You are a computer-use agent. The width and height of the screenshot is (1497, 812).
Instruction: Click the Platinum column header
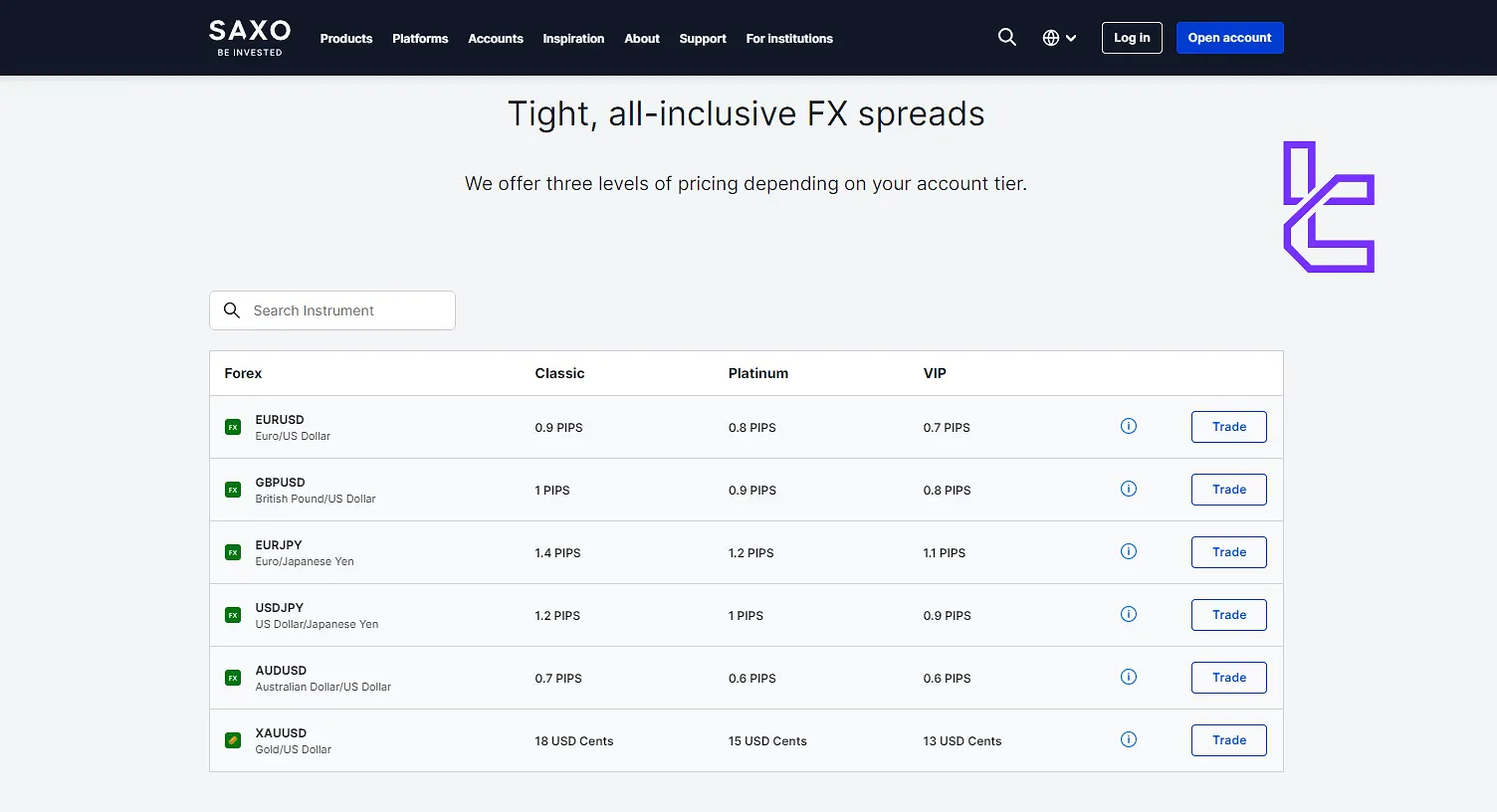point(758,373)
